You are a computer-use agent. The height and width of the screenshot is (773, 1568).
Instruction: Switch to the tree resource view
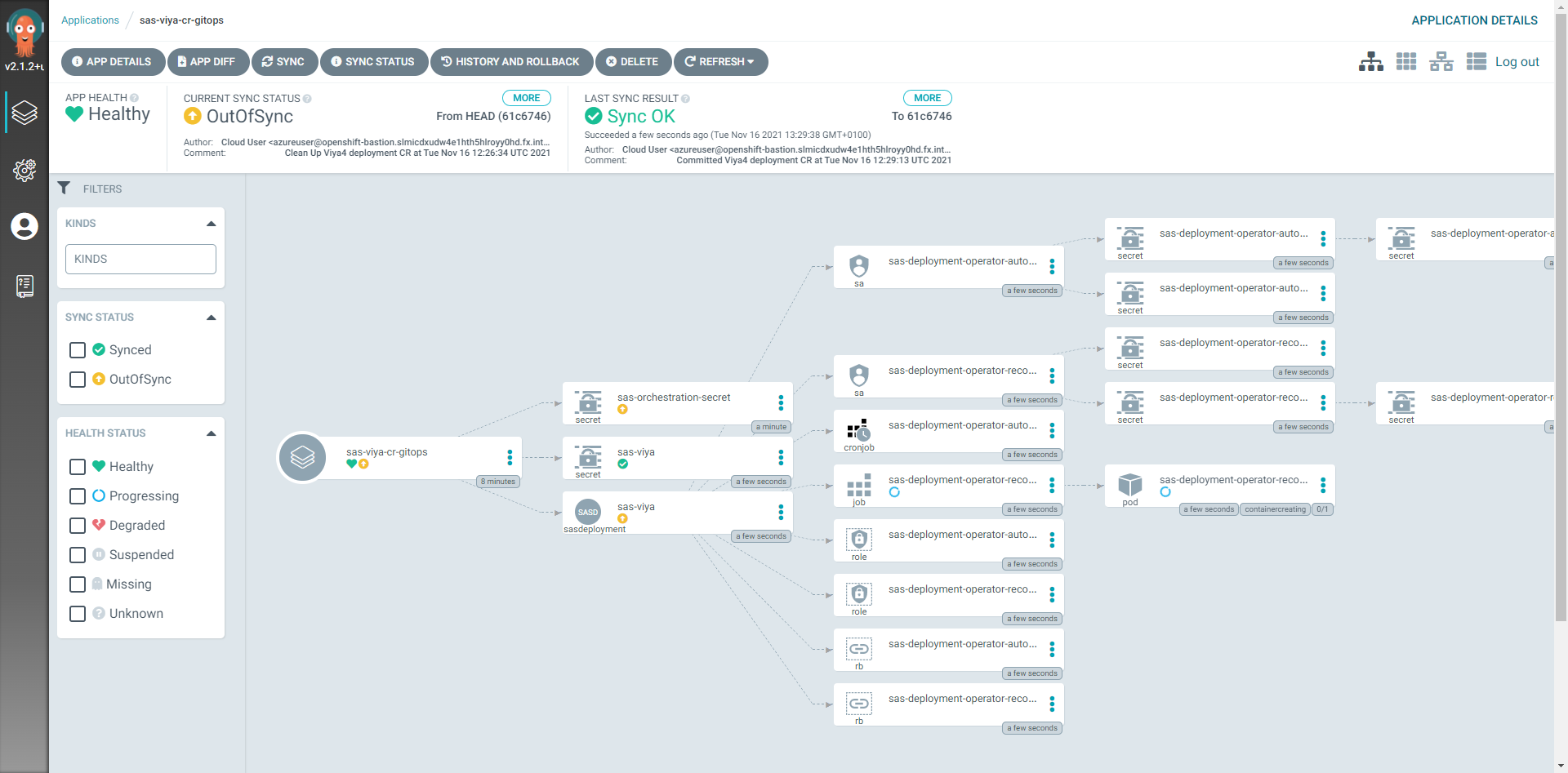pyautogui.click(x=1370, y=61)
